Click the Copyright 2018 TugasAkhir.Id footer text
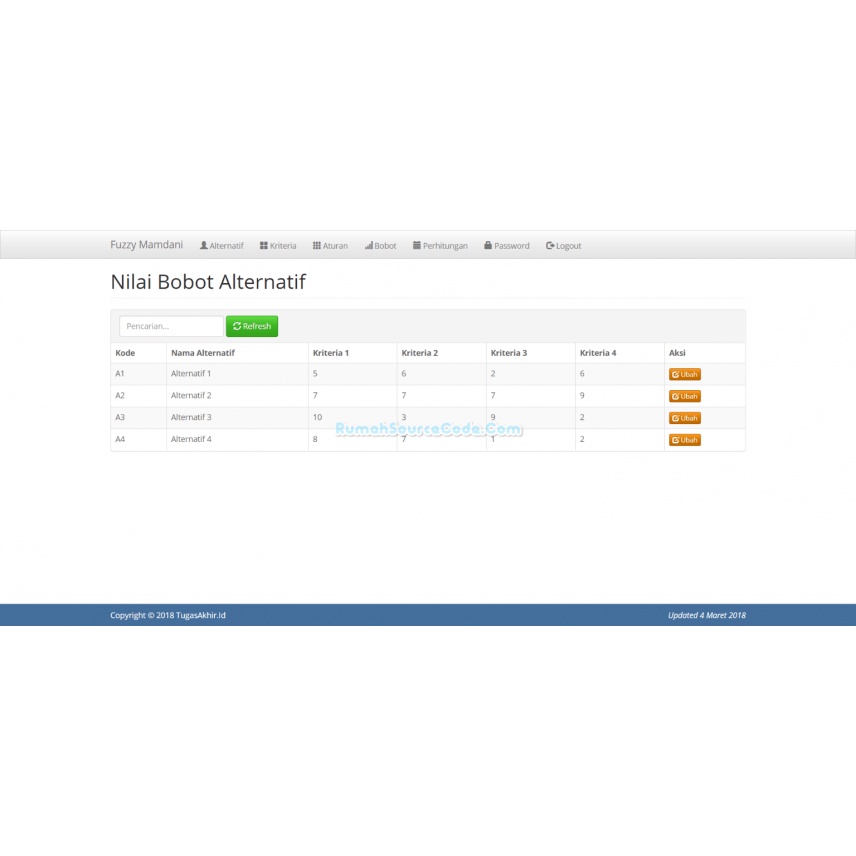Screen dimensions: 856x856 (x=168, y=615)
